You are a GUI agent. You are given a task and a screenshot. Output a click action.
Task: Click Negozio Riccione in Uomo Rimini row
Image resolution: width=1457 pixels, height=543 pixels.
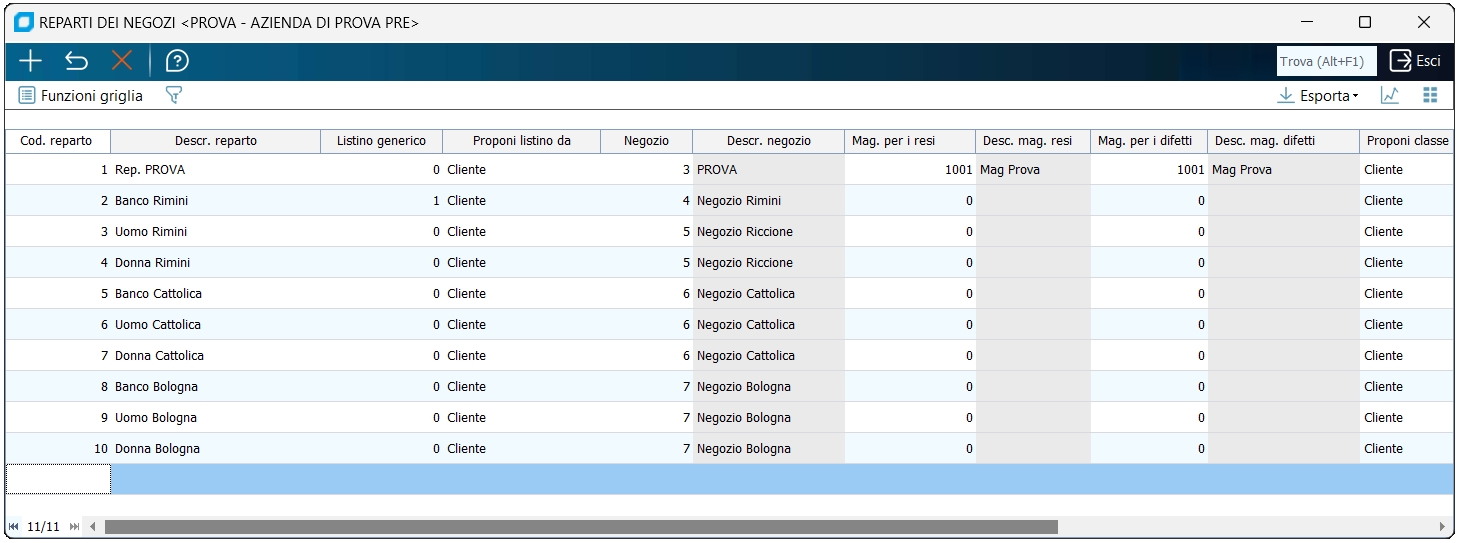[x=768, y=232]
